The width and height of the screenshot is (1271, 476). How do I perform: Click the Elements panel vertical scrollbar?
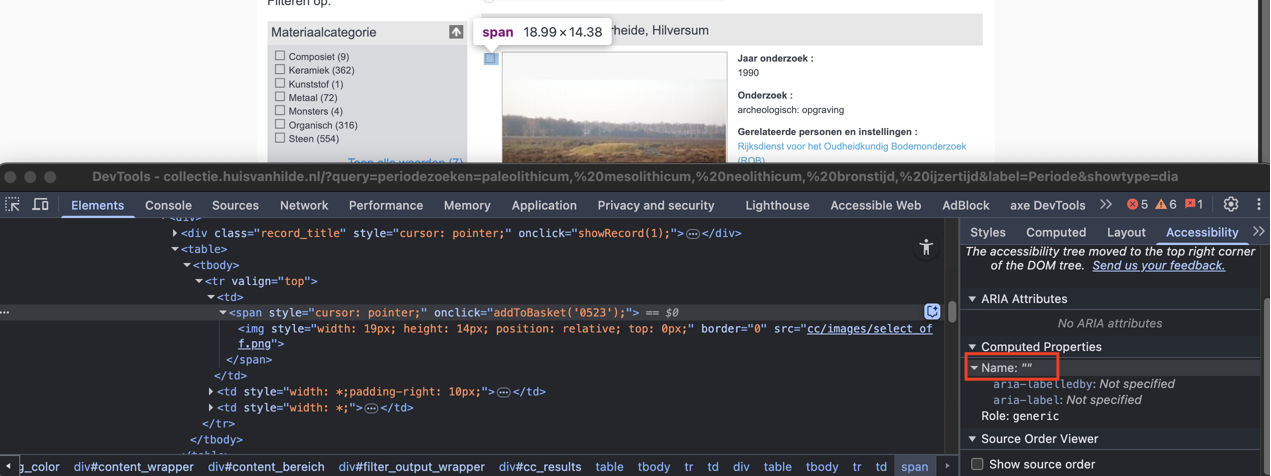pos(952,312)
